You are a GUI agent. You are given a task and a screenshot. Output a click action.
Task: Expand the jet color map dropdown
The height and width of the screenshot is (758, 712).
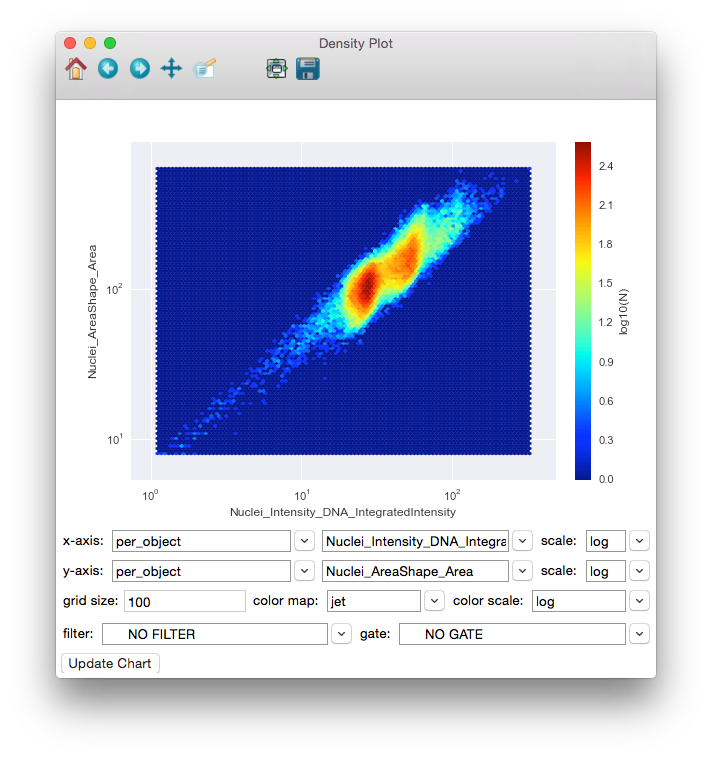click(x=434, y=601)
